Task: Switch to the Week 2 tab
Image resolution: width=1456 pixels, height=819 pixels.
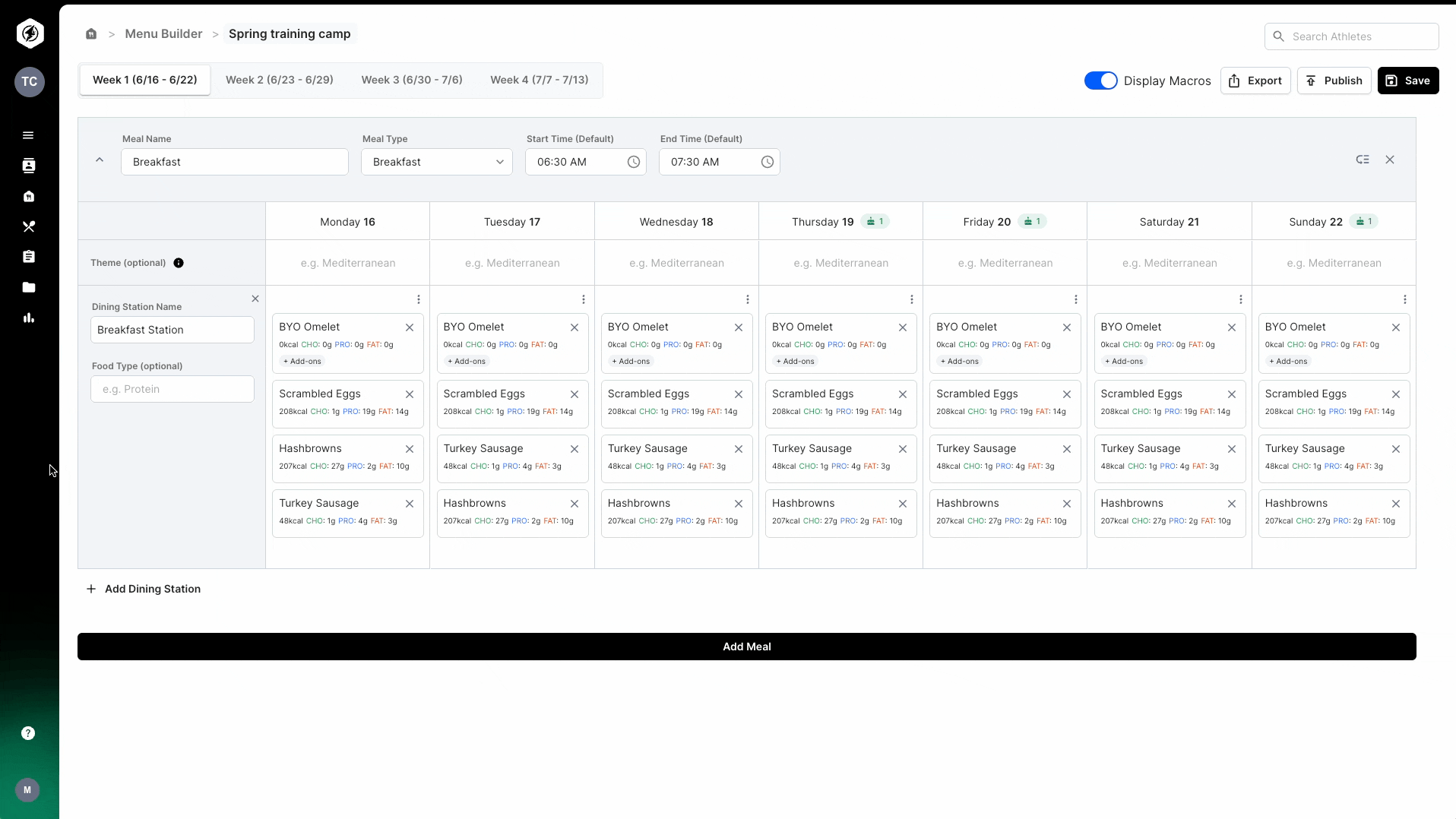Action: click(x=279, y=79)
